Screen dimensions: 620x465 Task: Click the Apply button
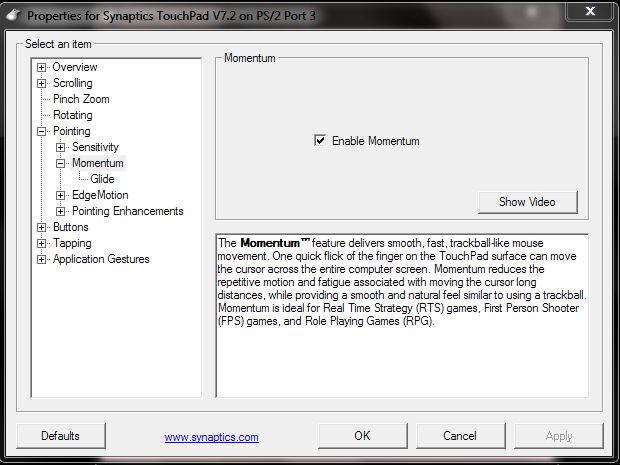coord(559,436)
